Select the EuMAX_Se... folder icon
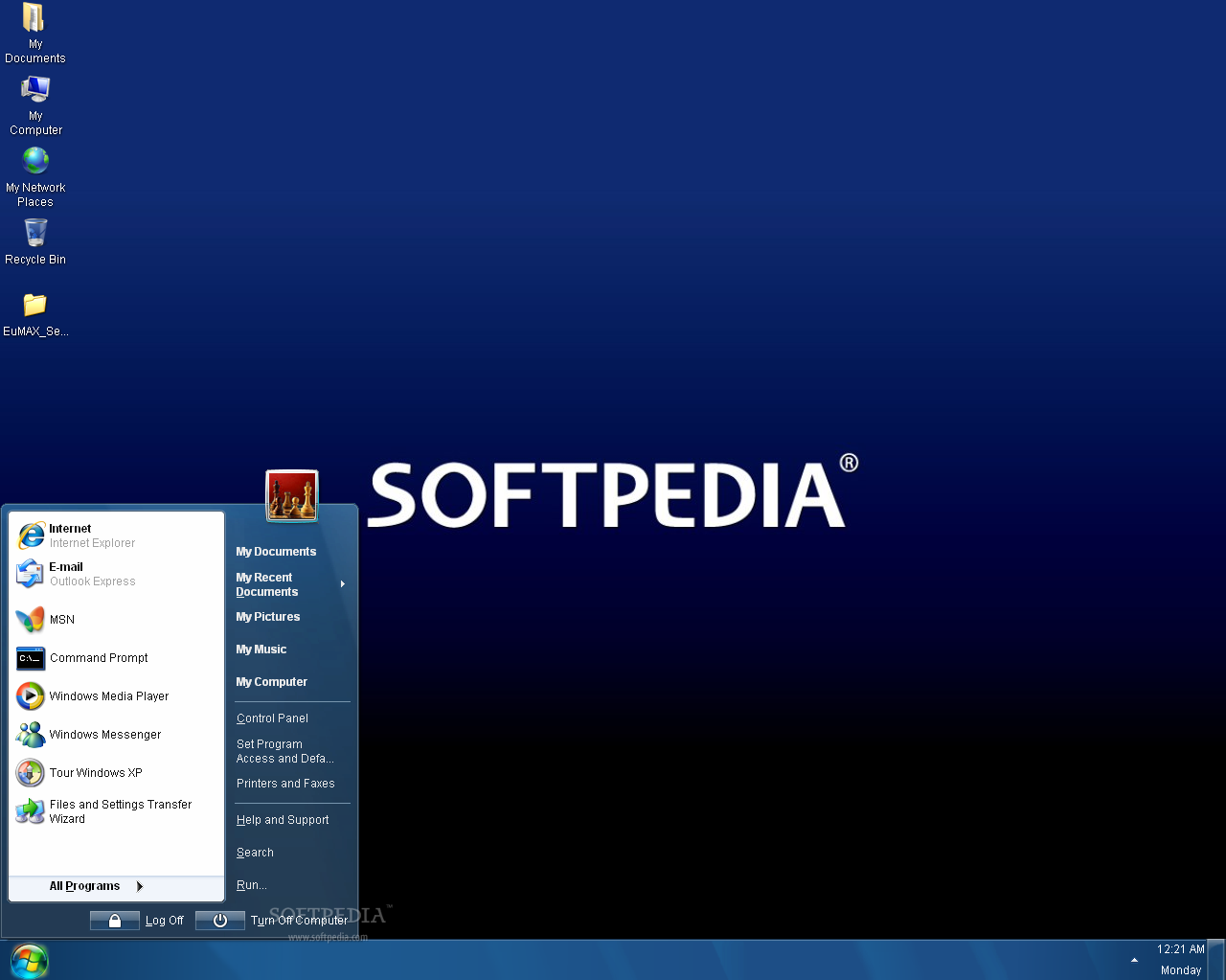The width and height of the screenshot is (1226, 980). (x=35, y=305)
